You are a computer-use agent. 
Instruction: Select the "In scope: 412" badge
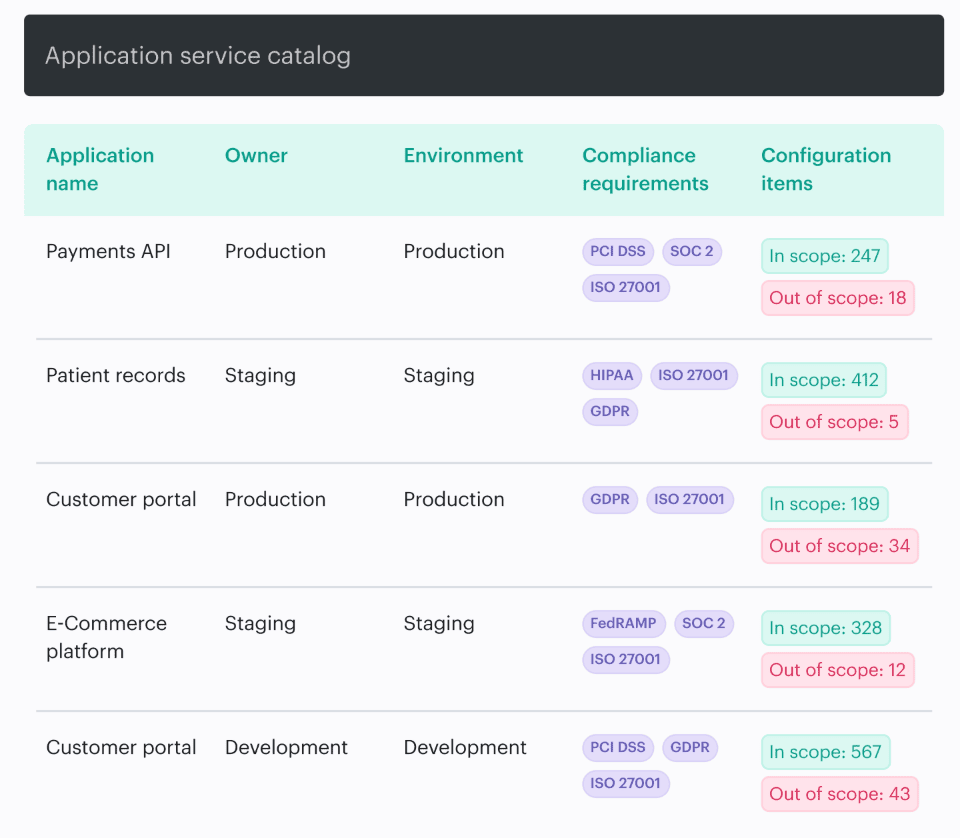(x=823, y=380)
